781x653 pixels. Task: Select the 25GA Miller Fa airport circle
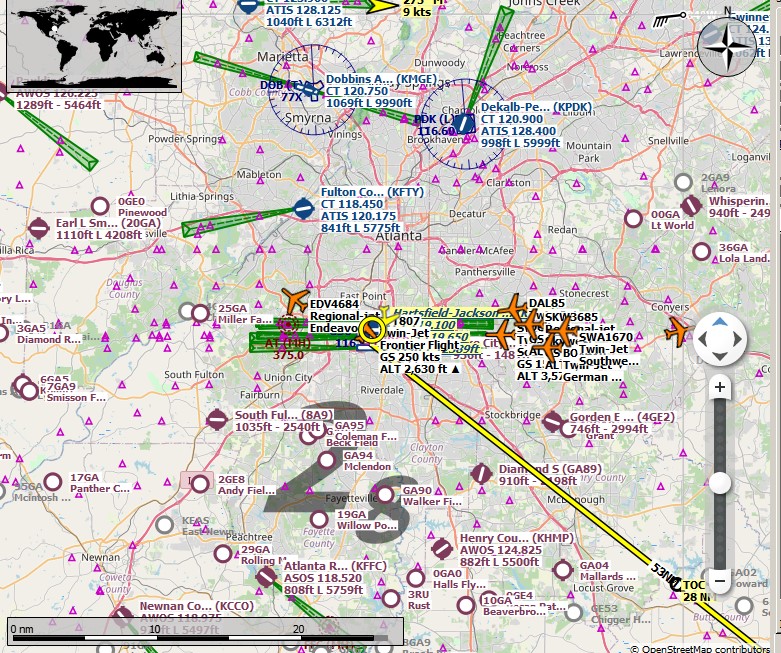(200, 313)
